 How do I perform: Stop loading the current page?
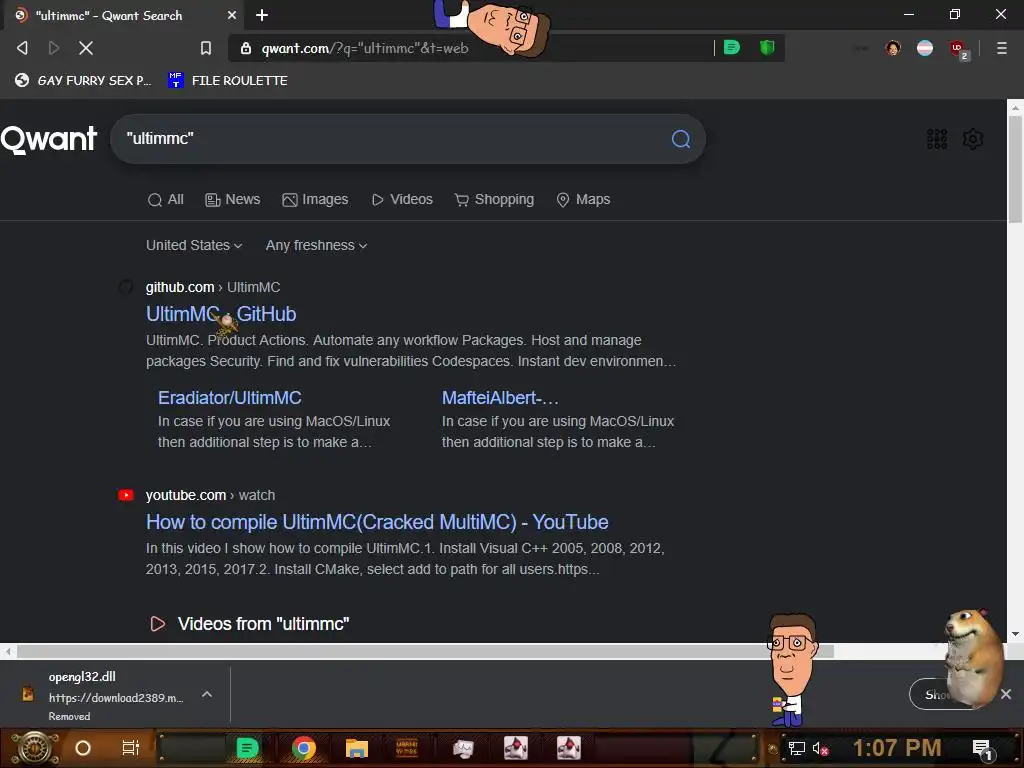86,48
